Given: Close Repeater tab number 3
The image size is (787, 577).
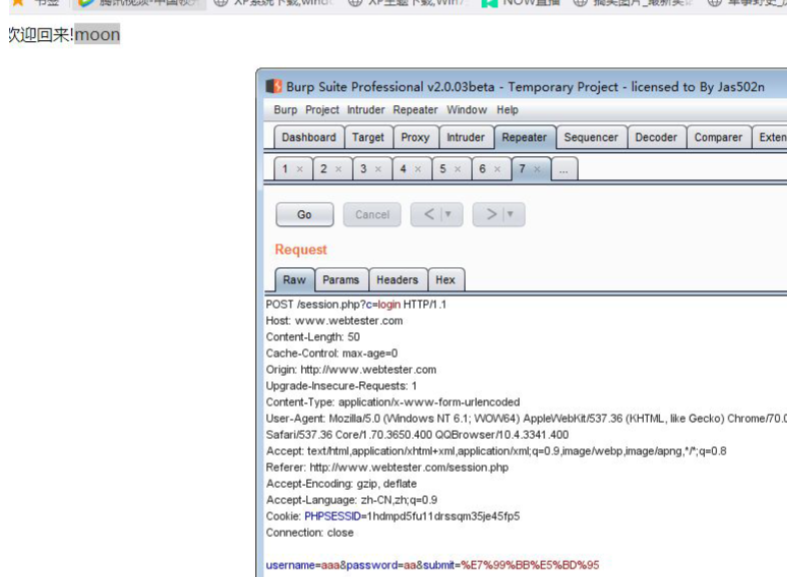Looking at the screenshot, I should [378, 170].
